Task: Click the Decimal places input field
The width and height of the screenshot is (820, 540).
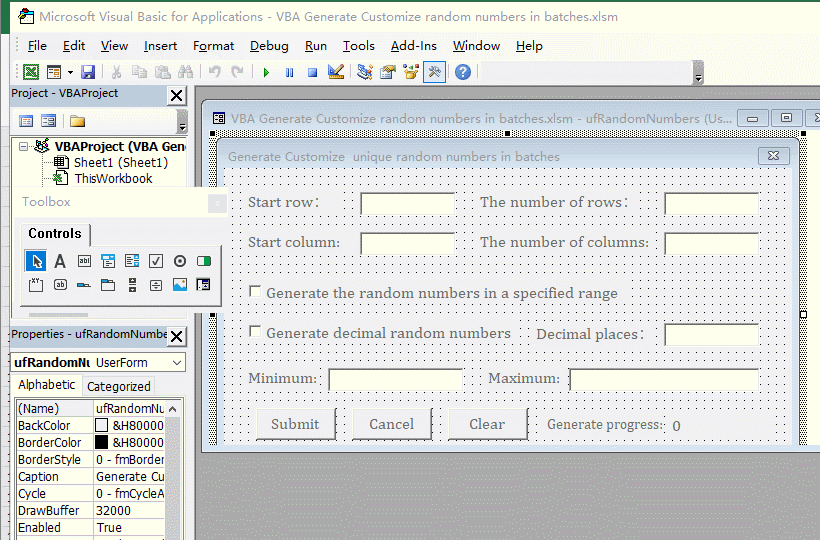Action: pos(712,335)
